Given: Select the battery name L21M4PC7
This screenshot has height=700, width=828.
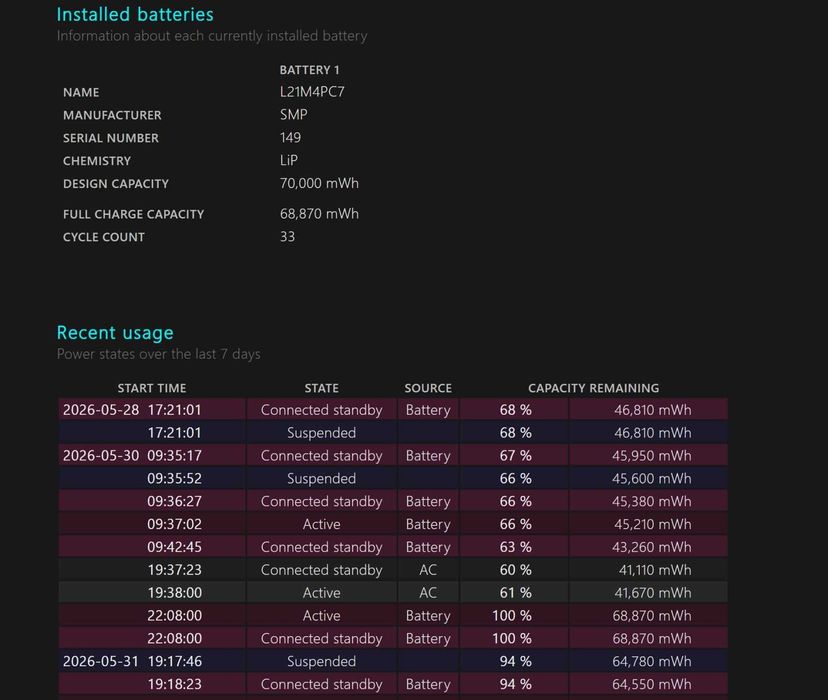Looking at the screenshot, I should pos(312,92).
